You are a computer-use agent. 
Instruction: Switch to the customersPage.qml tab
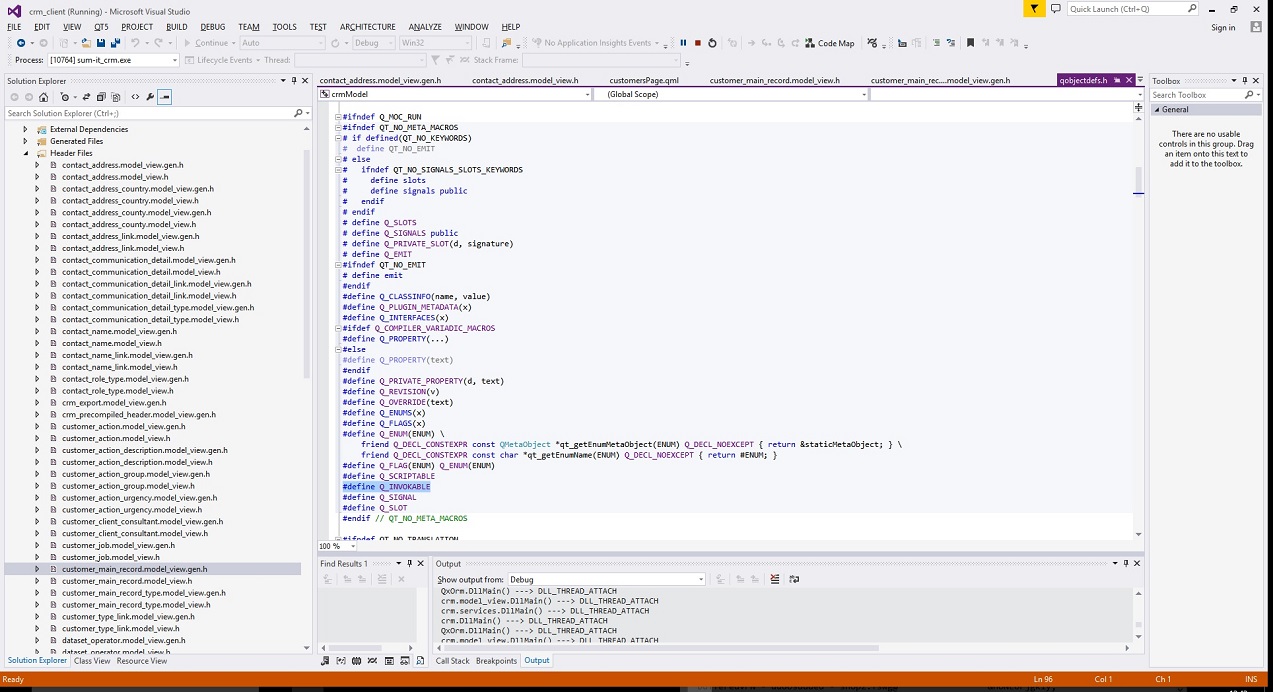(643, 80)
